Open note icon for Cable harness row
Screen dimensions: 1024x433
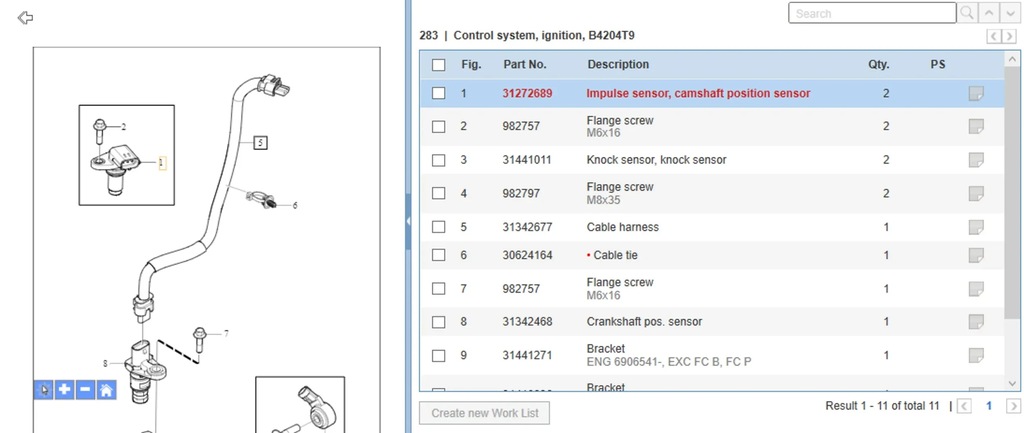[x=976, y=227]
